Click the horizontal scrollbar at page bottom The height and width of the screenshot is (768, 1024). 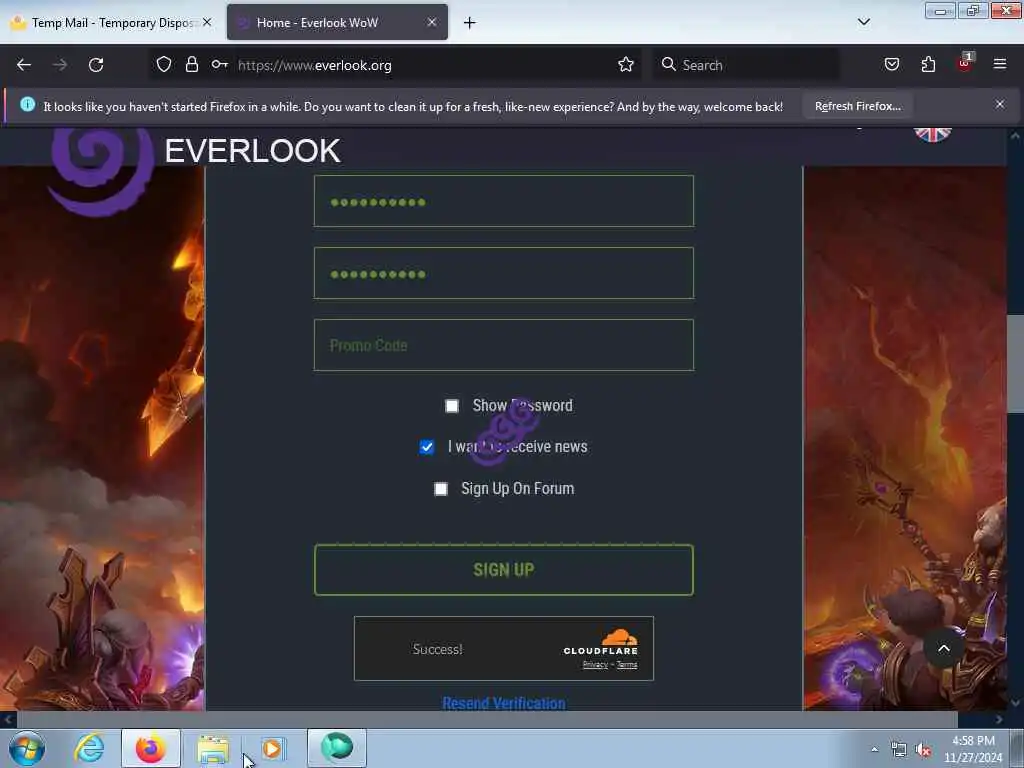point(487,719)
